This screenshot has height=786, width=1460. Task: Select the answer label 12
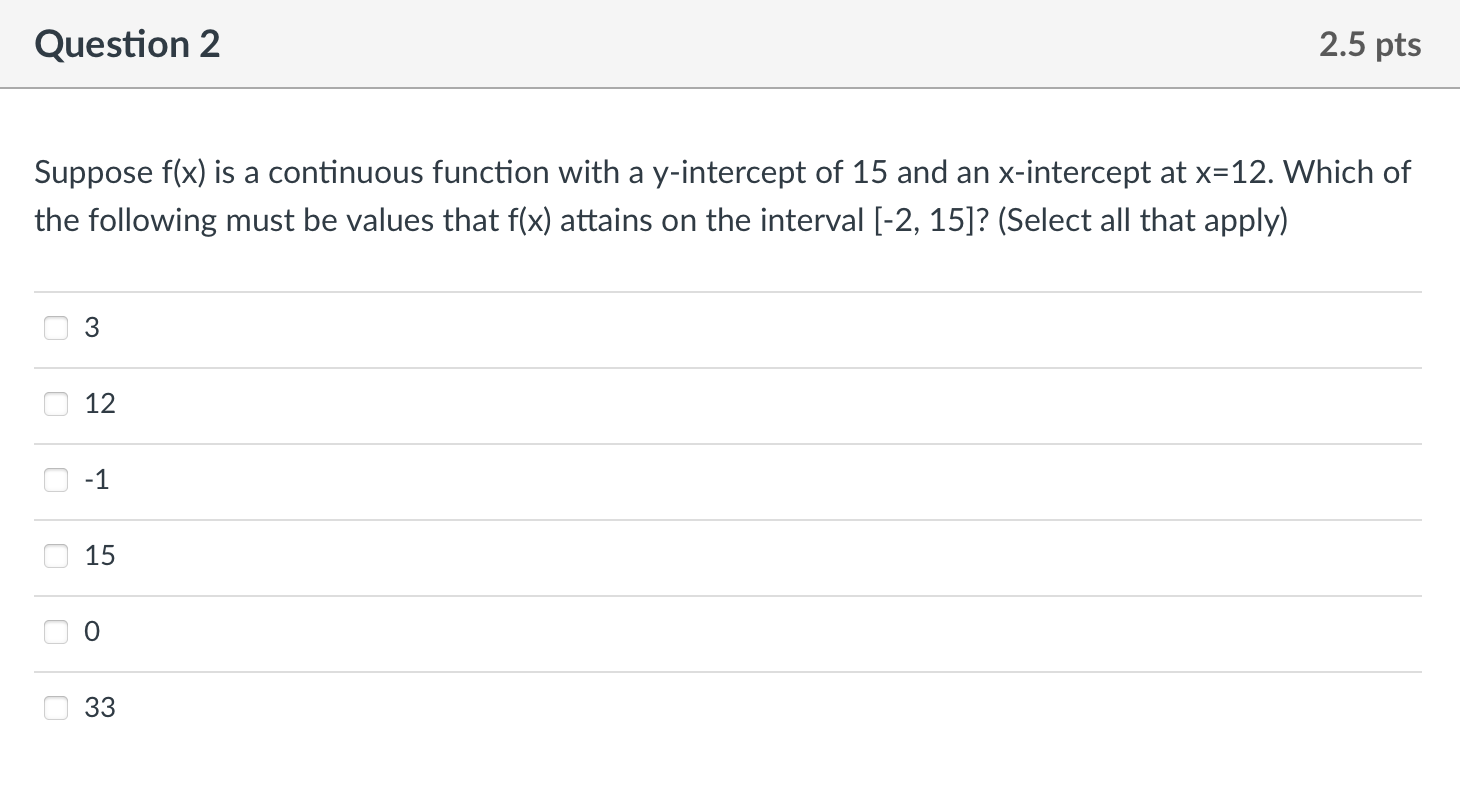99,403
